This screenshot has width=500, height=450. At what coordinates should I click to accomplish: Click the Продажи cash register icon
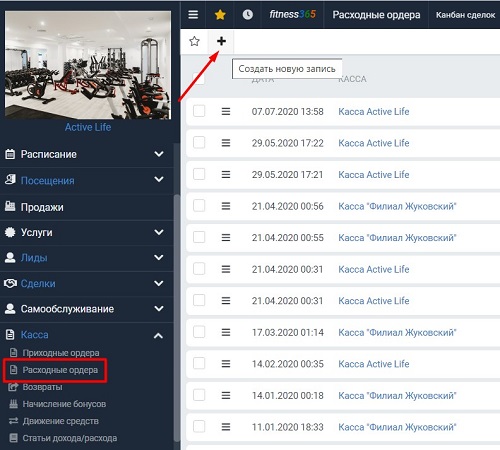pyautogui.click(x=10, y=206)
